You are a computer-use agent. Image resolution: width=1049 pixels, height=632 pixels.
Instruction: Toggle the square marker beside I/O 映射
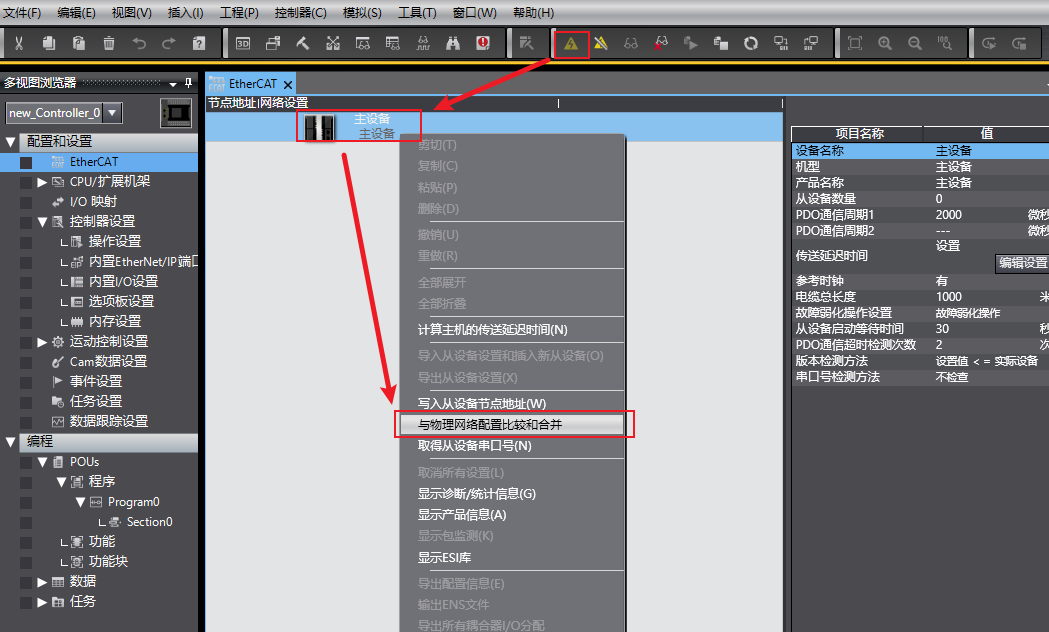pos(26,202)
